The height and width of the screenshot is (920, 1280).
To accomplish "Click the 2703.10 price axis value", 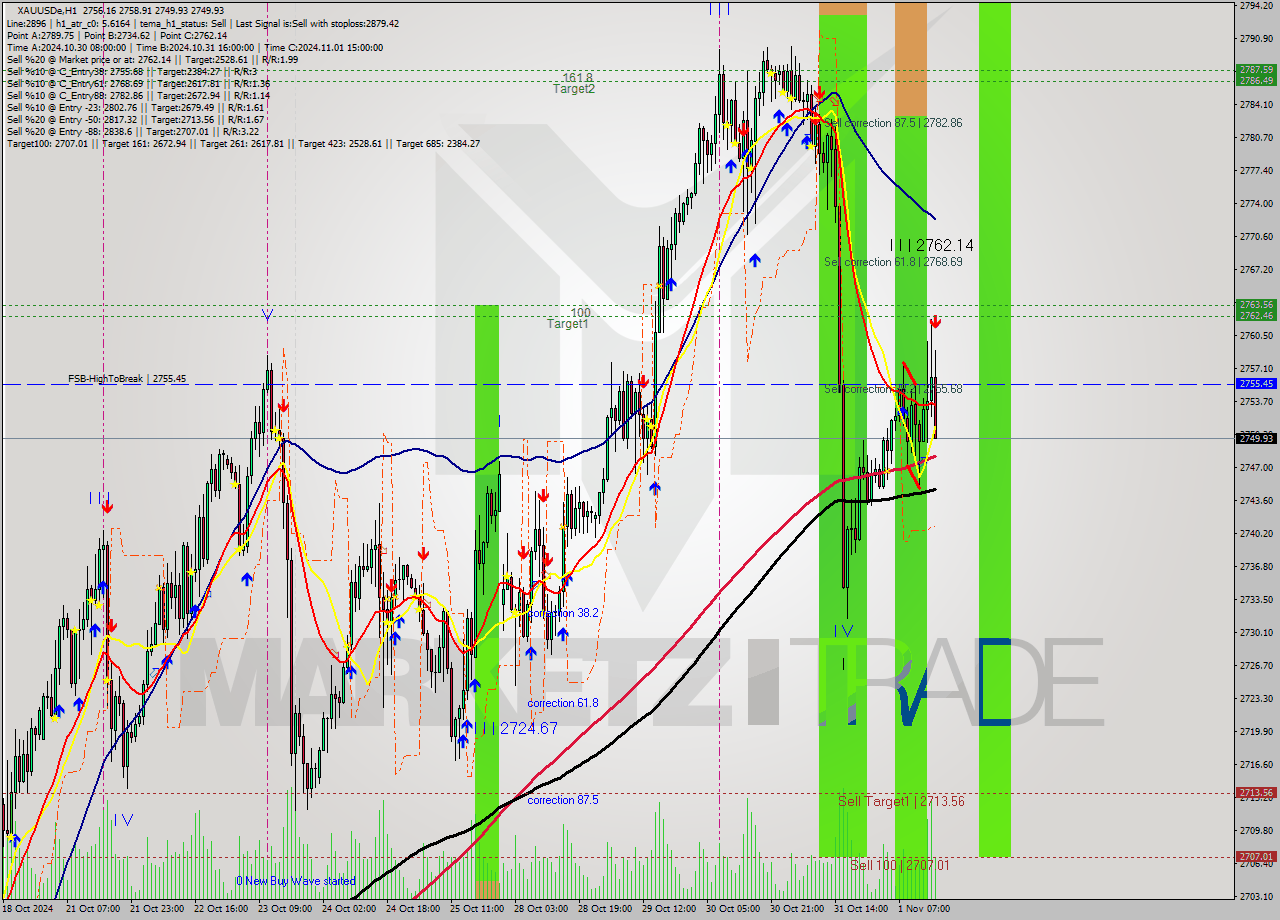I will [x=1256, y=896].
